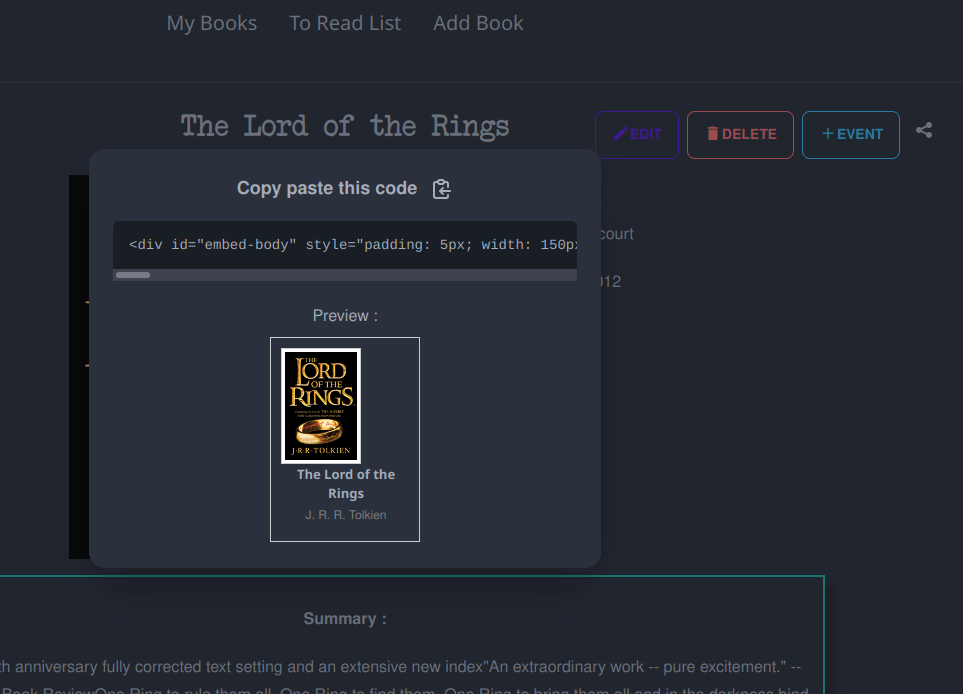This screenshot has width=963, height=694.
Task: Copy the embed code using the clipboard icon
Action: point(441,189)
